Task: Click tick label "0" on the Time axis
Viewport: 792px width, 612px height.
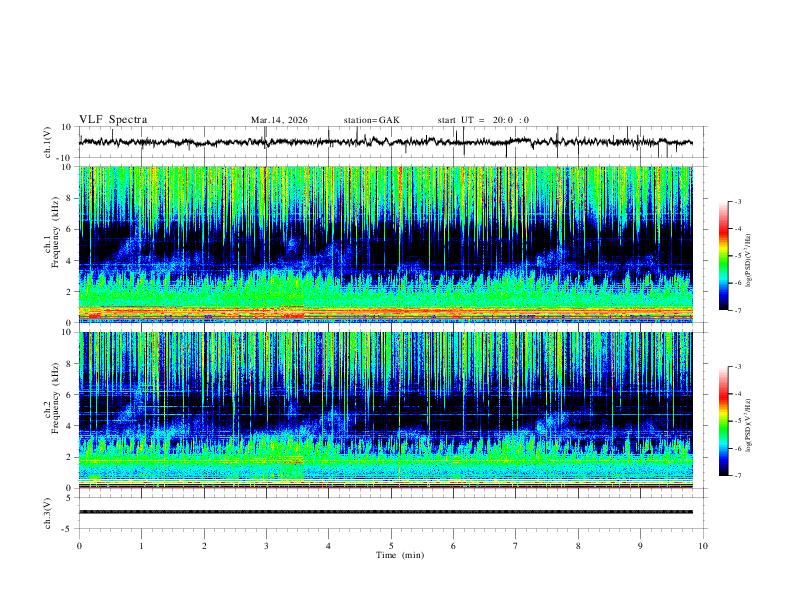Action: point(79,546)
